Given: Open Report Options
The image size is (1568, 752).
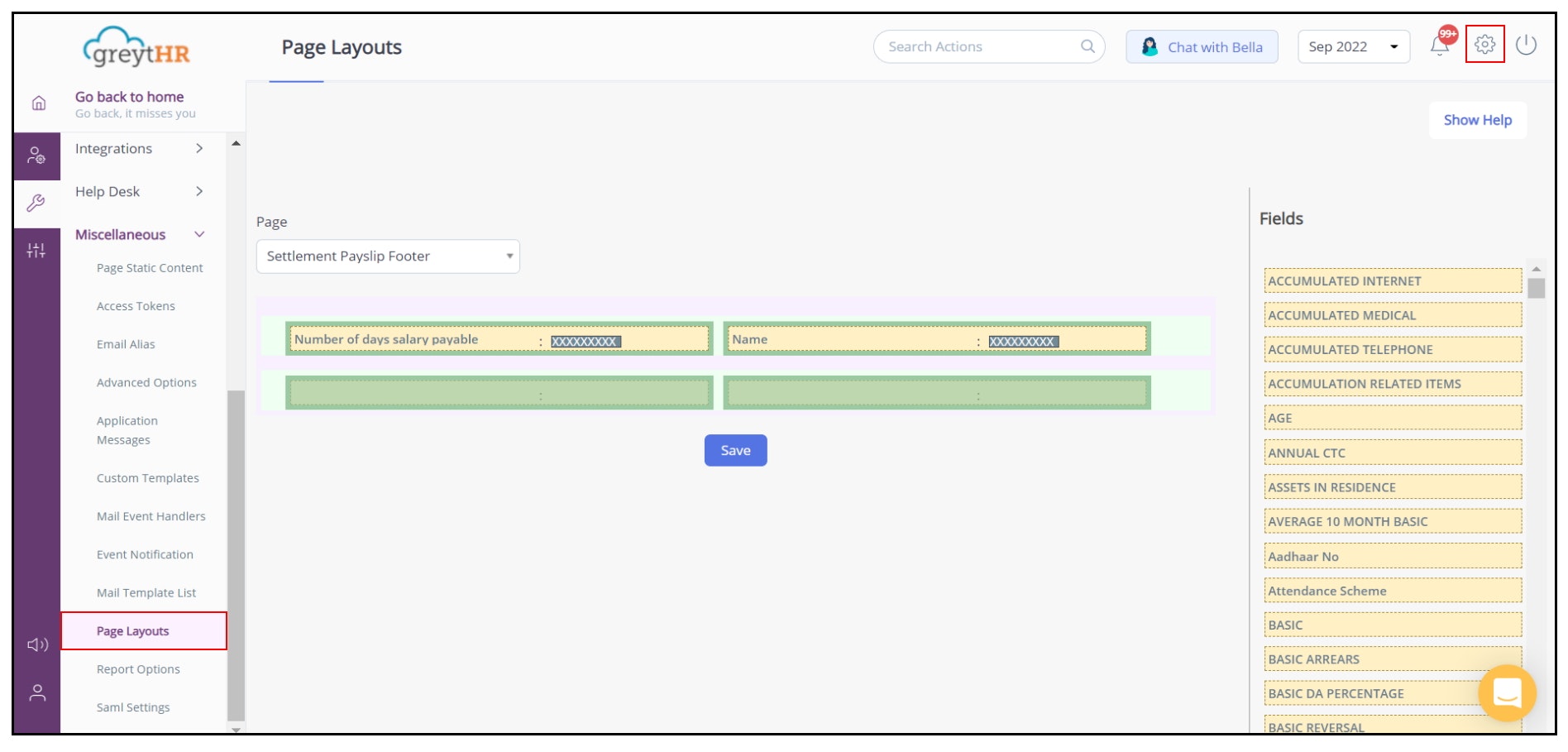Looking at the screenshot, I should click(138, 669).
